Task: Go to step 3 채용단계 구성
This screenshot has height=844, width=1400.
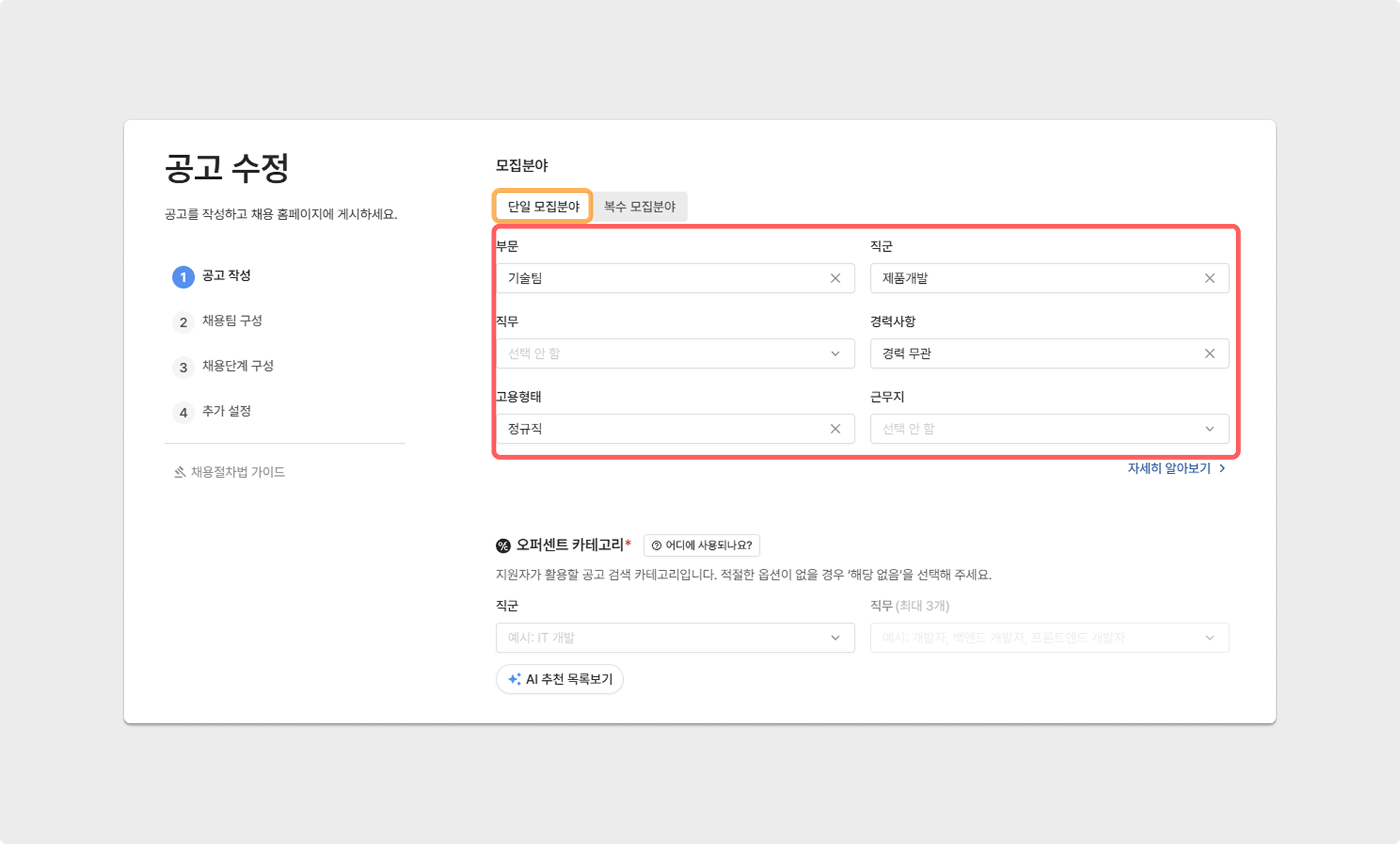Action: tap(237, 366)
